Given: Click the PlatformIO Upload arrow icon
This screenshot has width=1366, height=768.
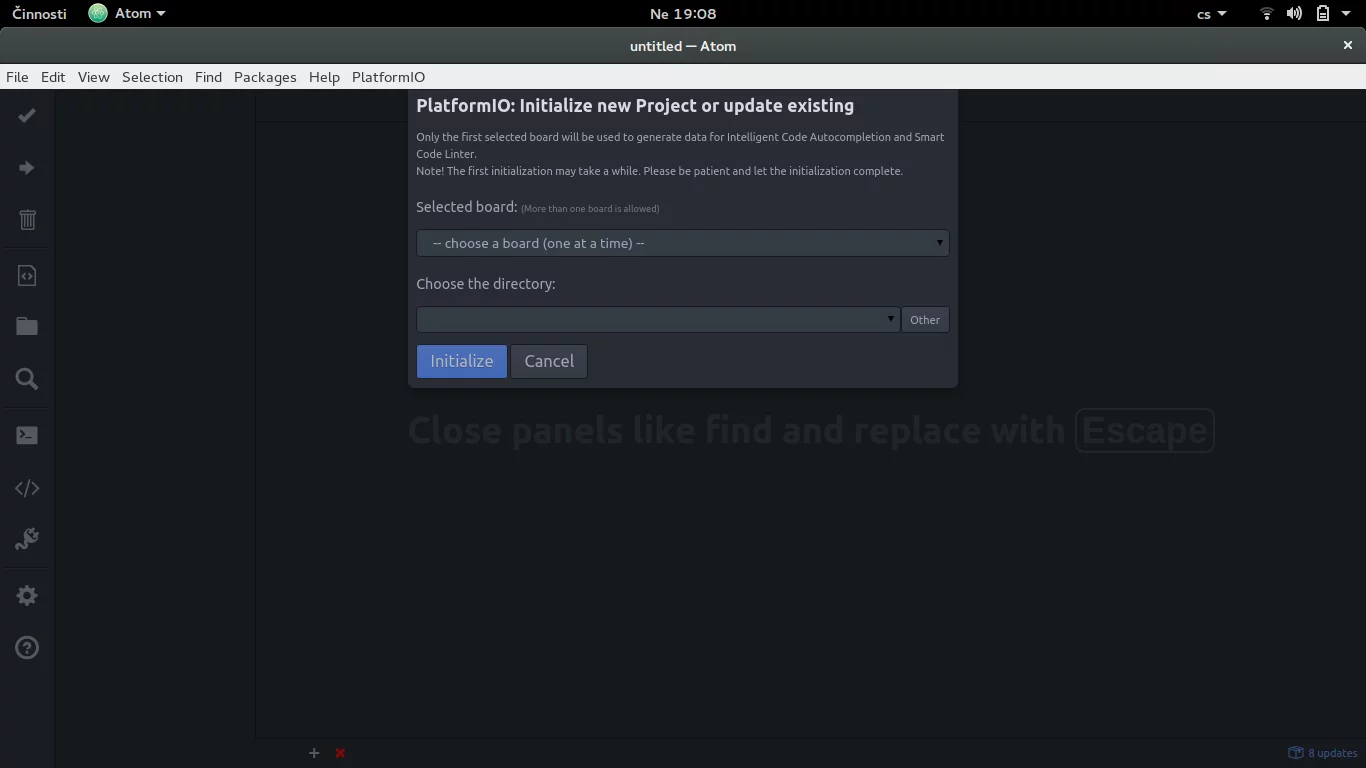Looking at the screenshot, I should click(x=27, y=168).
